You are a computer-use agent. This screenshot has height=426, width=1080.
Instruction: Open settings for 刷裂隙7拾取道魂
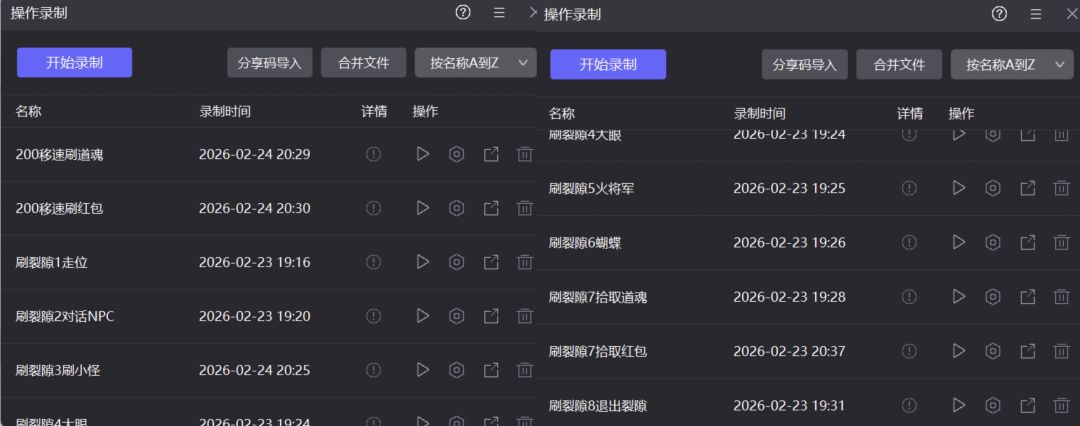tap(993, 296)
